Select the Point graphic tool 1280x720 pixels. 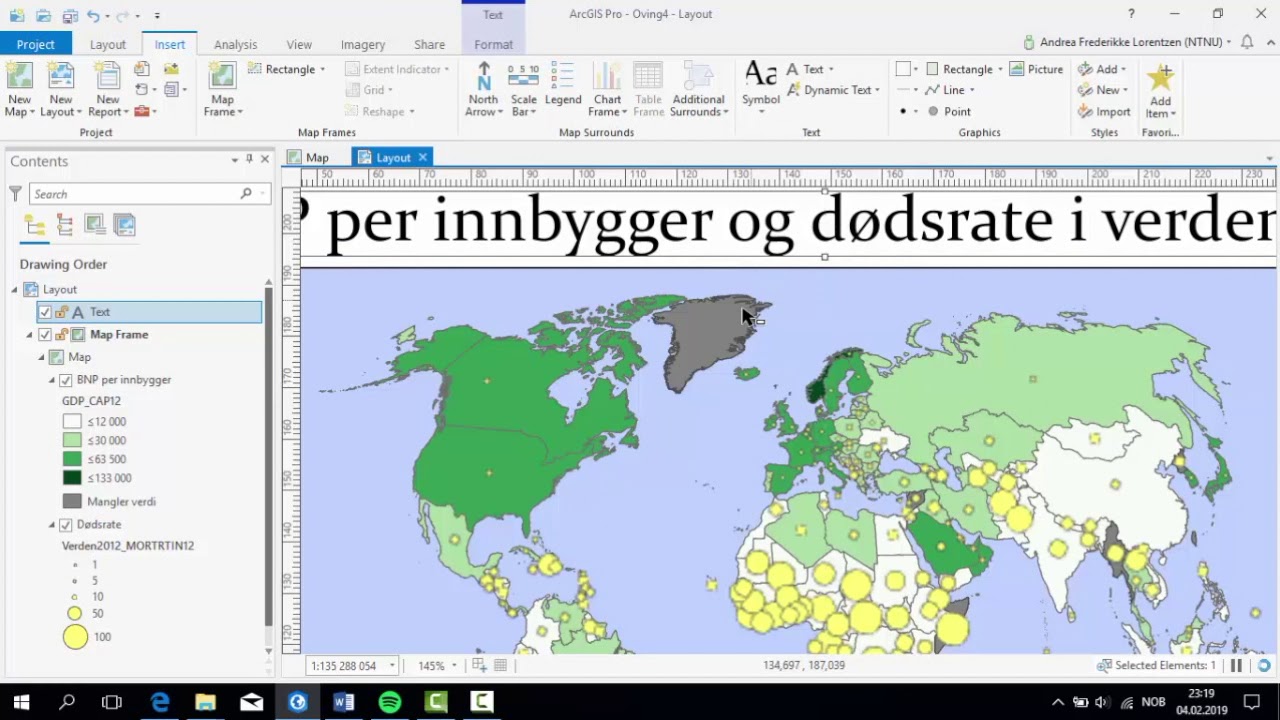click(x=947, y=112)
